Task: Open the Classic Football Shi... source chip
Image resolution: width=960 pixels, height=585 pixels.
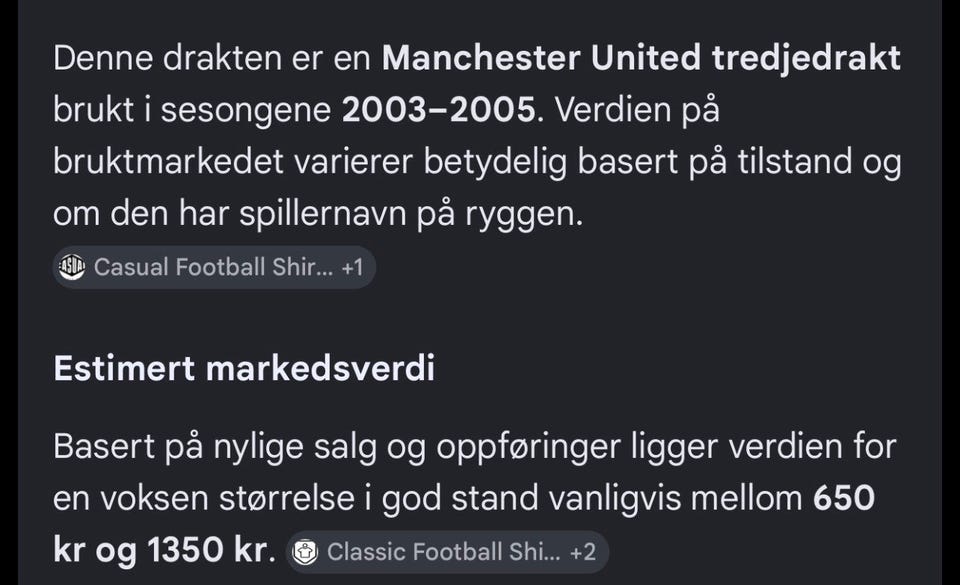Action: coord(448,552)
